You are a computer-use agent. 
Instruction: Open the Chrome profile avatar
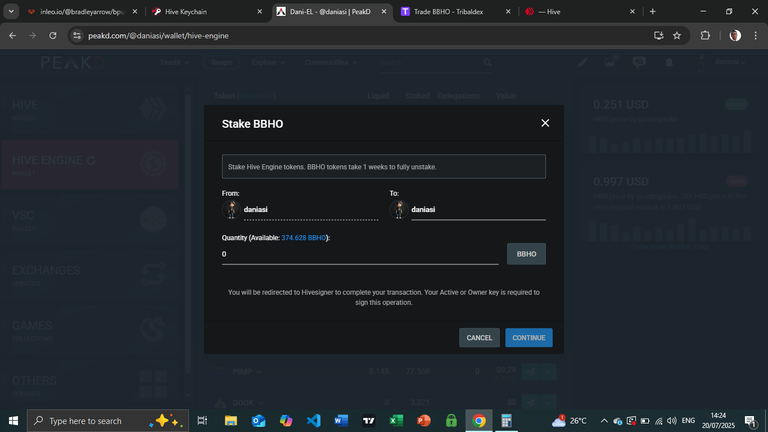pyautogui.click(x=735, y=35)
